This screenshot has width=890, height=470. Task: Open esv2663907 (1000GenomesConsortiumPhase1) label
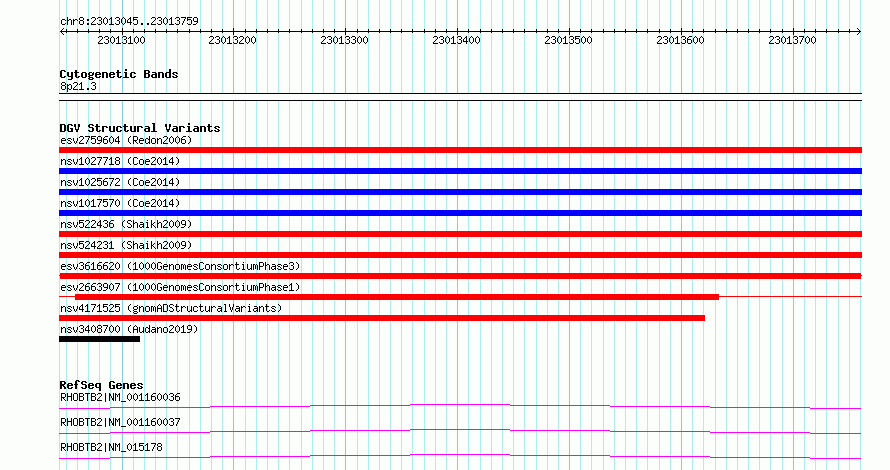click(x=180, y=287)
